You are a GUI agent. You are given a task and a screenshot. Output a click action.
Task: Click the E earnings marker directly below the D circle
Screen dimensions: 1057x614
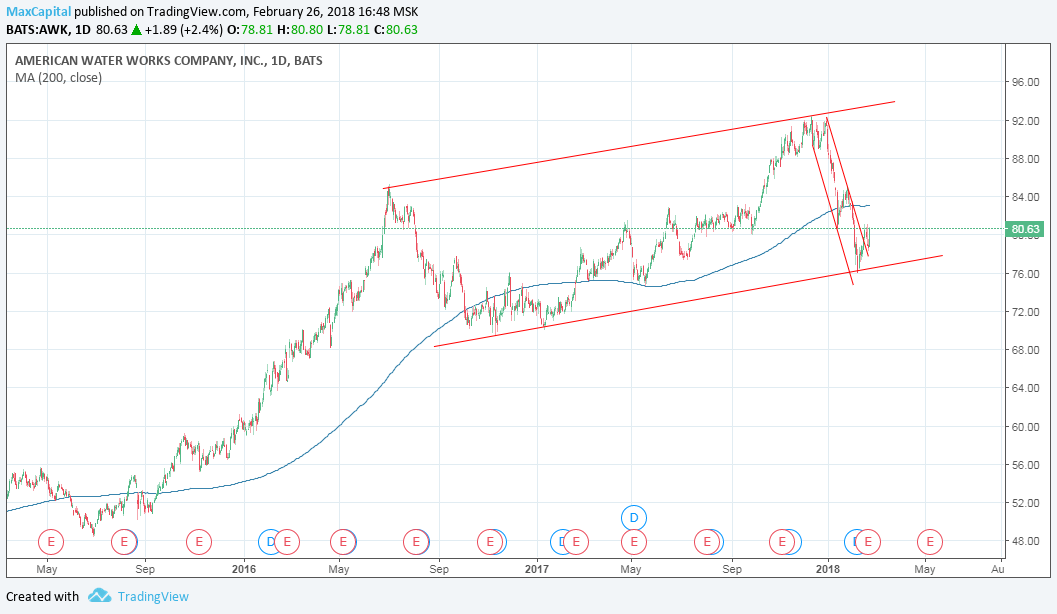click(634, 541)
